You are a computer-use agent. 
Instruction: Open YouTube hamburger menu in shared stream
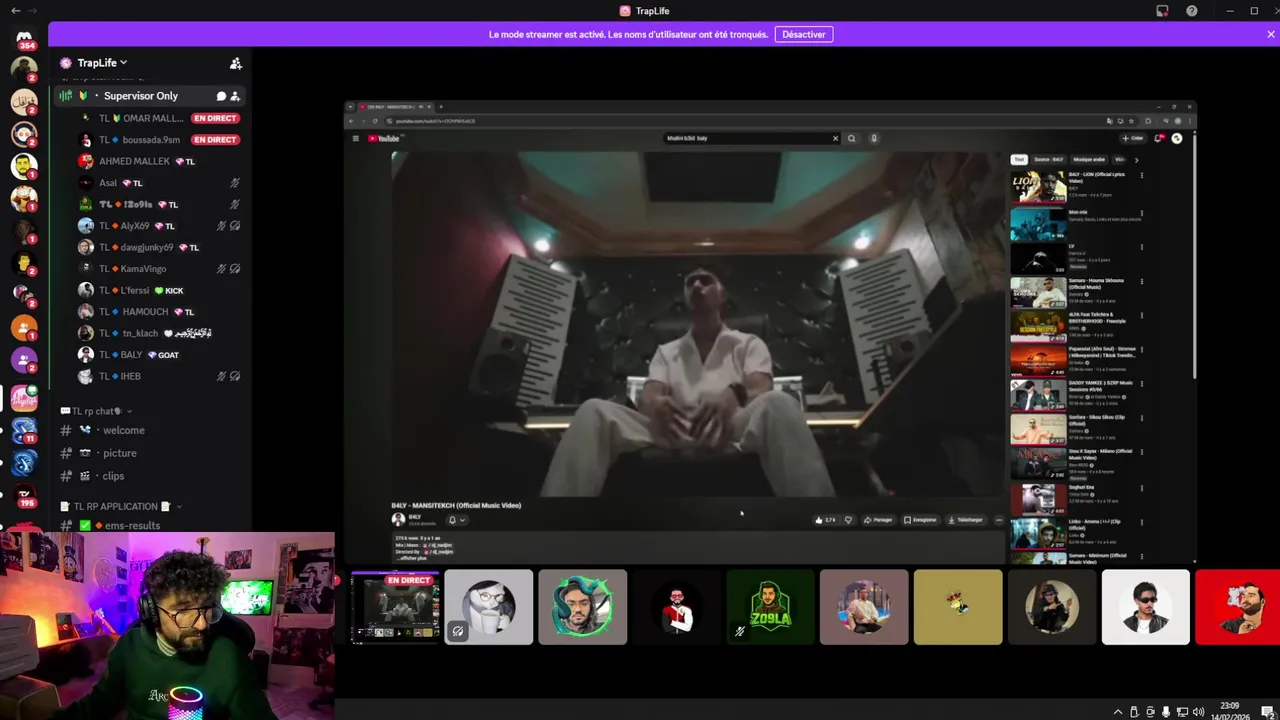355,138
